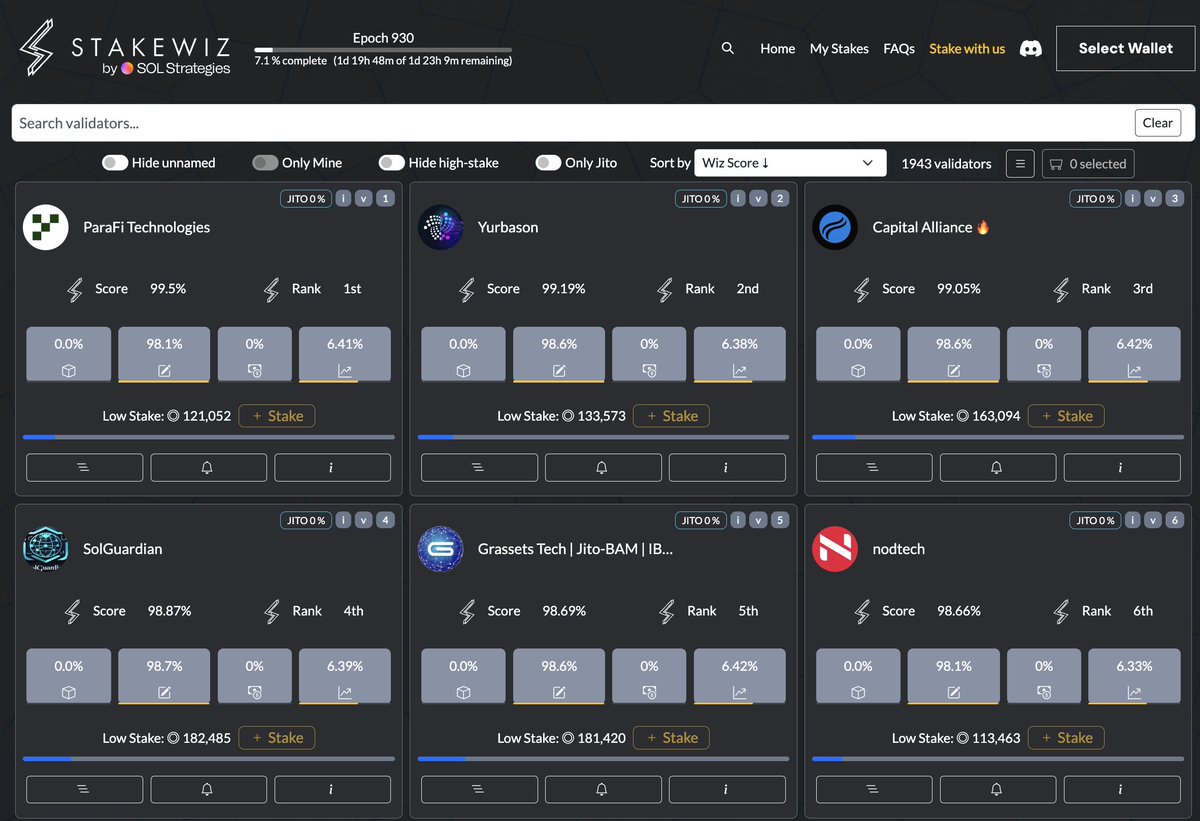This screenshot has width=1200, height=821.
Task: Click the small v badge on Grassets Tech card
Action: [x=759, y=521]
